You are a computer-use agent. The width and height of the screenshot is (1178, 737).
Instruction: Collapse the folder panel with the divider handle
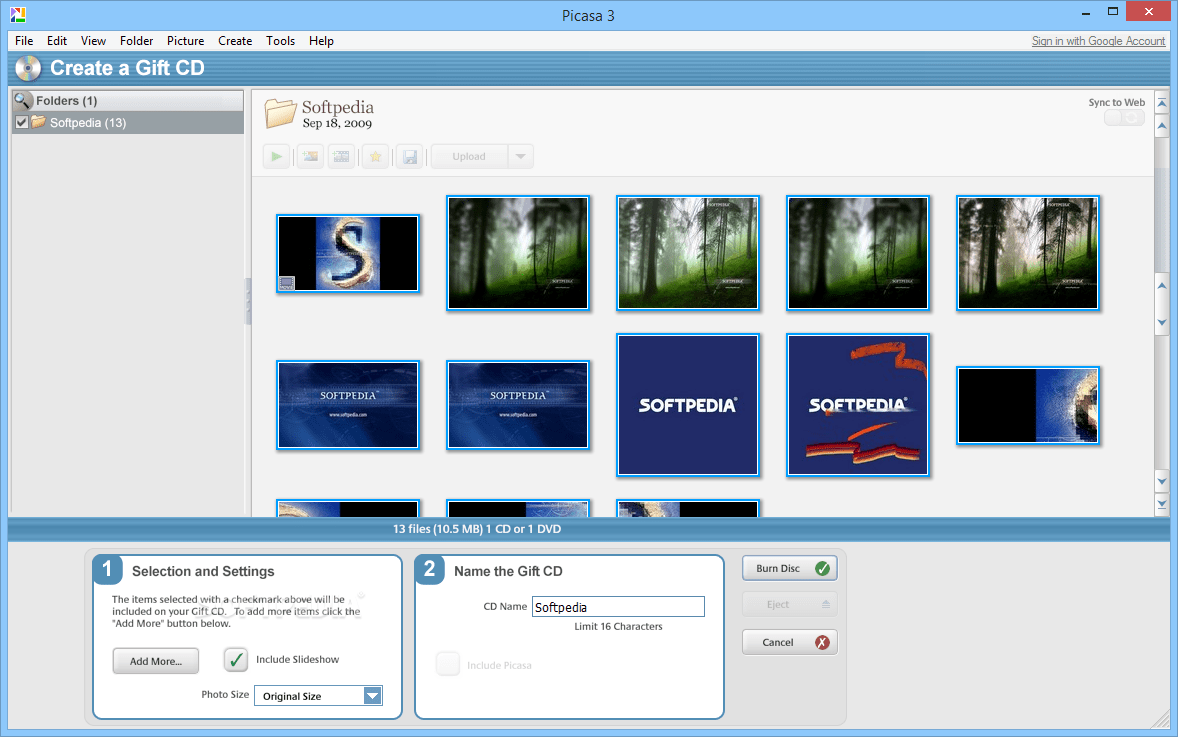248,301
